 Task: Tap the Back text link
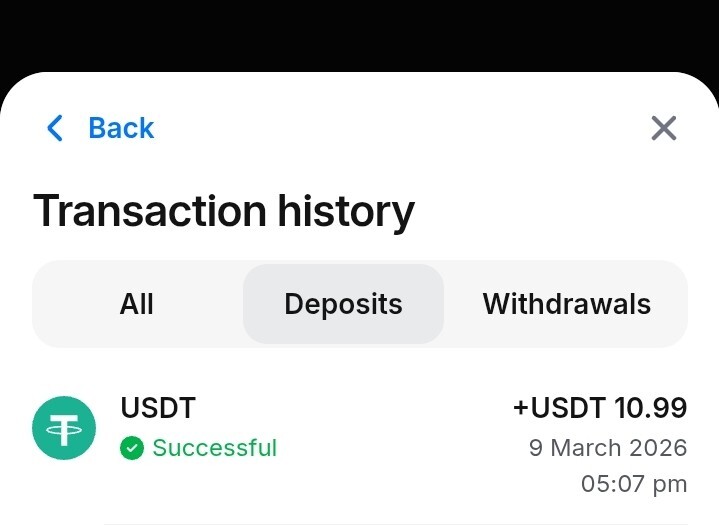121,128
